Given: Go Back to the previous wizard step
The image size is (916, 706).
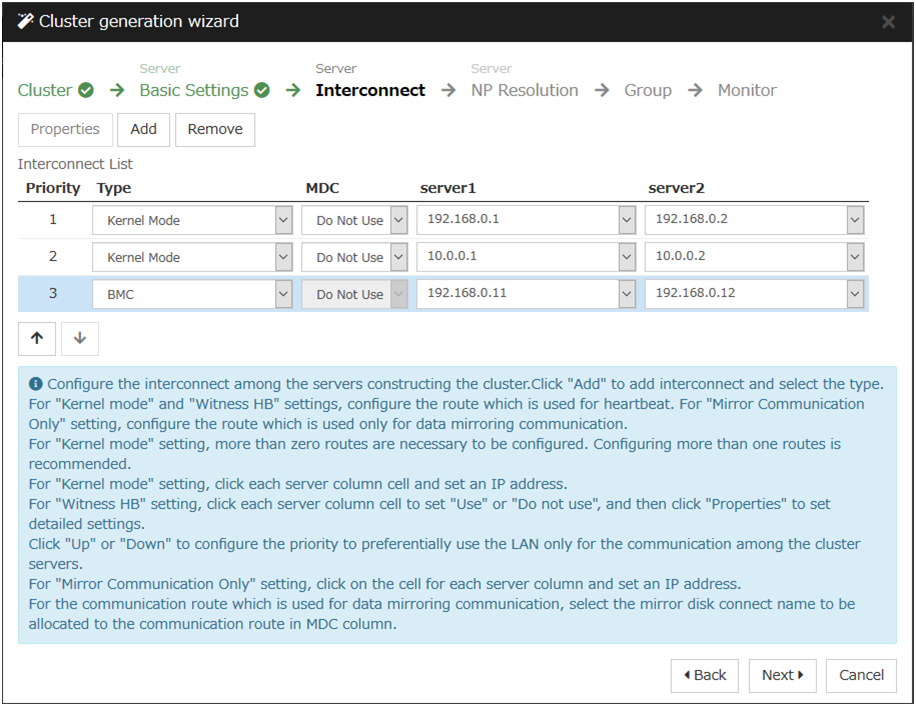Looking at the screenshot, I should (x=704, y=675).
